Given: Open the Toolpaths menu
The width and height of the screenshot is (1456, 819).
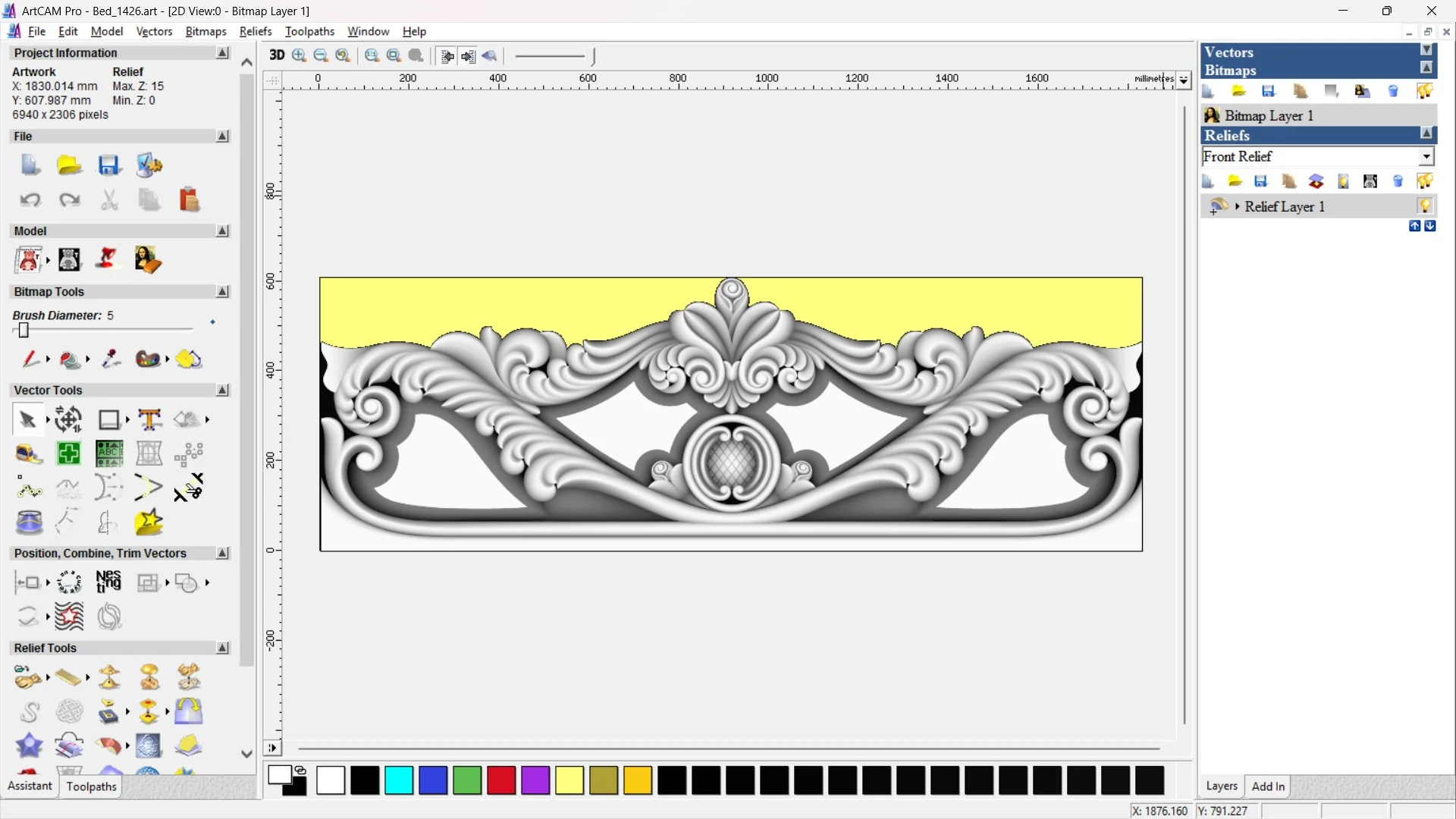Looking at the screenshot, I should coord(309,31).
